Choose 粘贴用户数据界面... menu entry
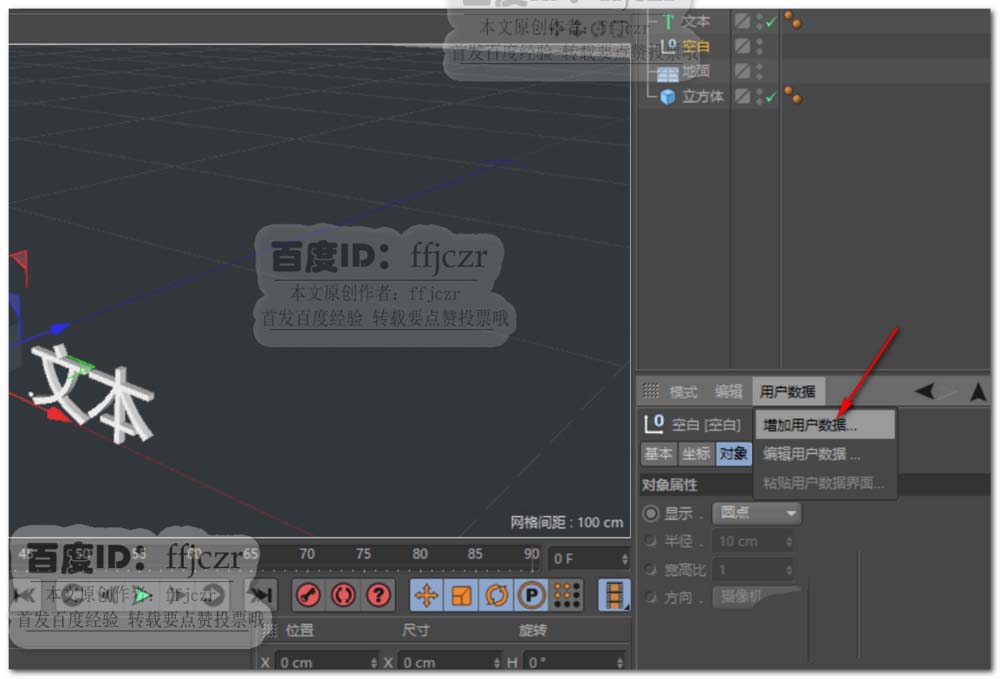This screenshot has height=679, width=1000. pyautogui.click(x=825, y=483)
